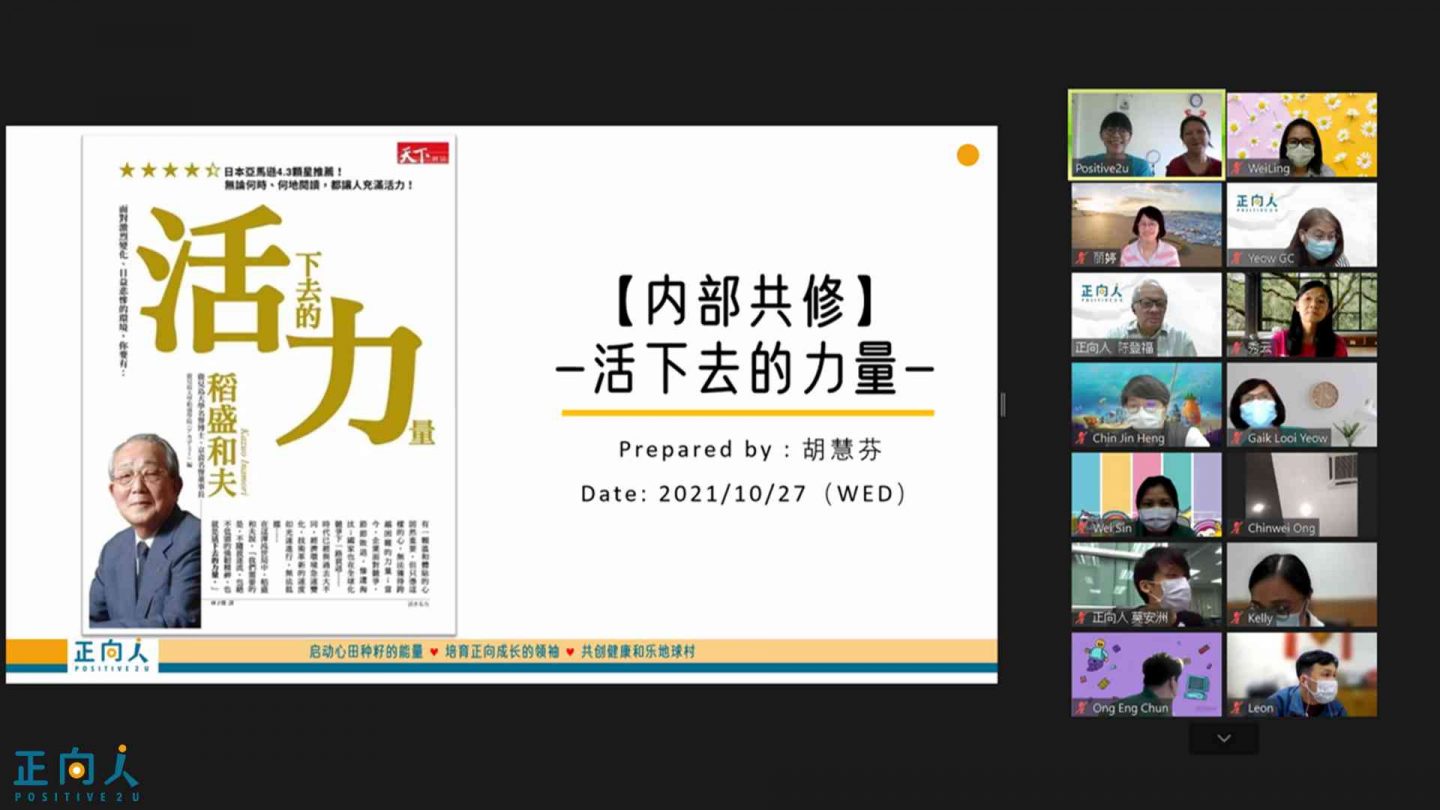Screen dimensions: 1440x810
Task: Click the muted microphone icon beside Yeow GC
Action: pos(1238,258)
